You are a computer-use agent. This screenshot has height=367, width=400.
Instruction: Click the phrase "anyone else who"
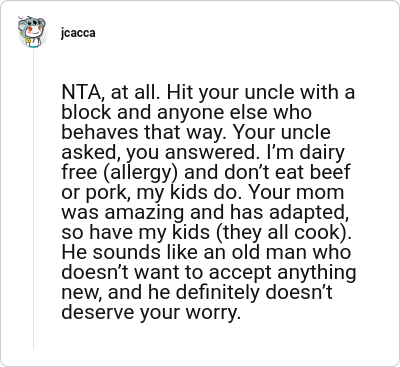tap(234, 112)
